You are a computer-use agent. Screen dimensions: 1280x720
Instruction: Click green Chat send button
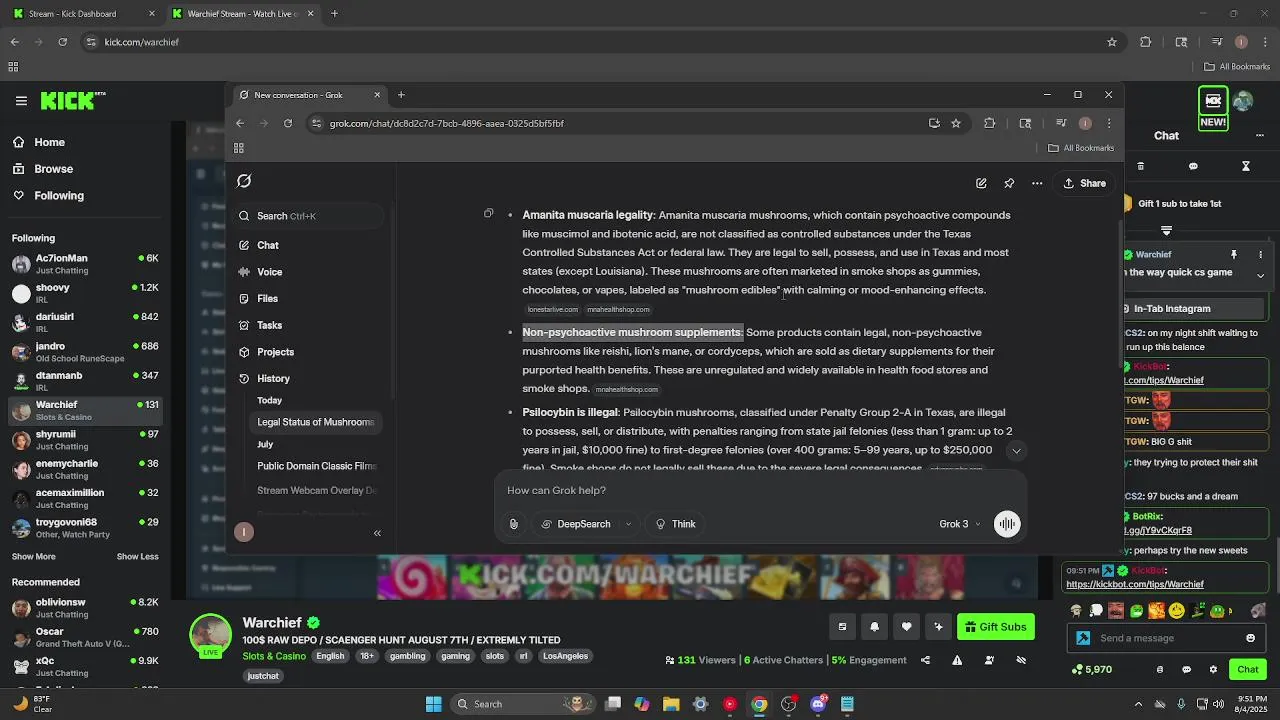[x=1248, y=670]
